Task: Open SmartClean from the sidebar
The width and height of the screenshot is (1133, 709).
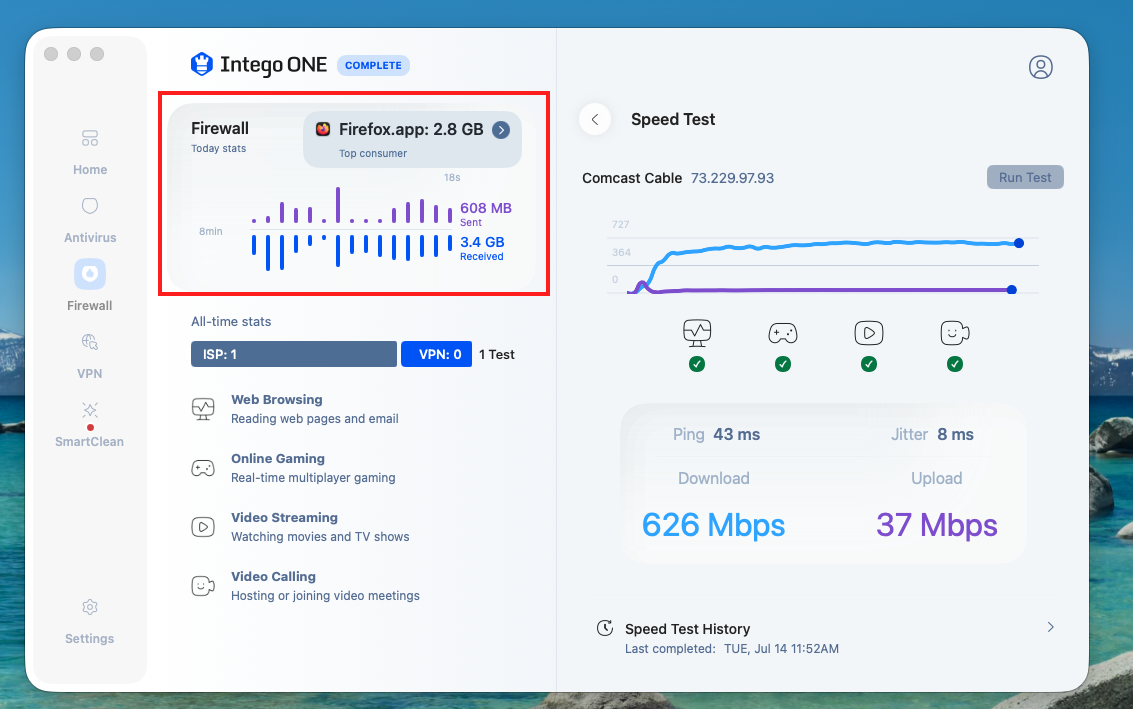Action: (x=90, y=425)
